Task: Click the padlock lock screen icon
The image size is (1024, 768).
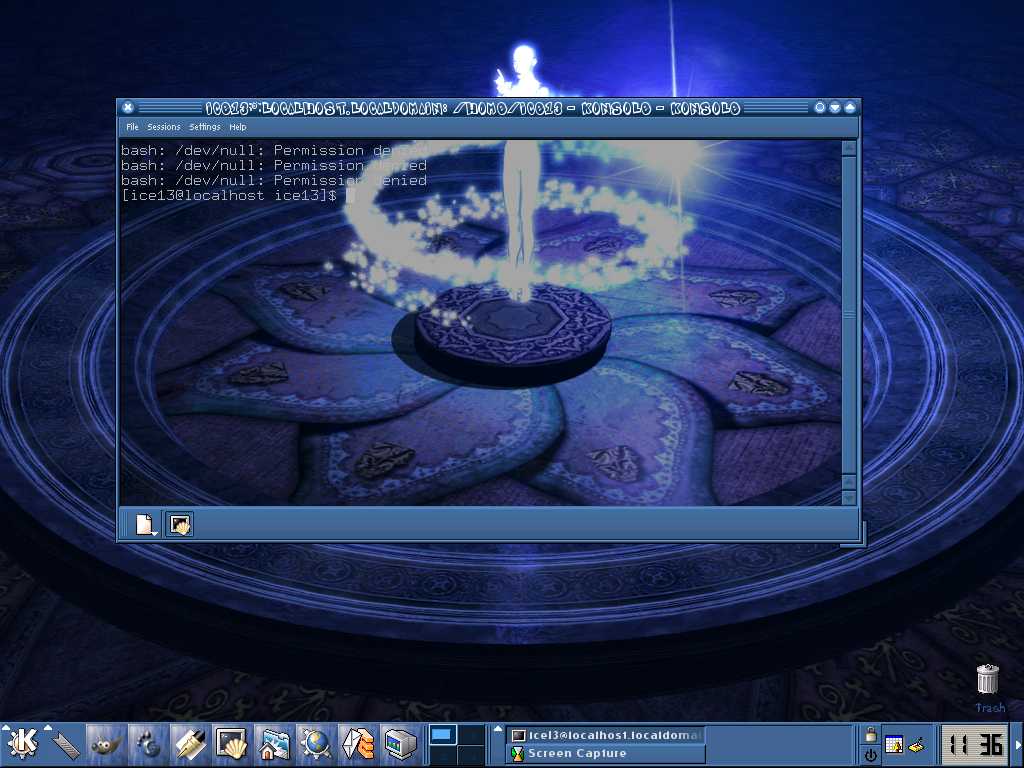Action: coord(871,734)
